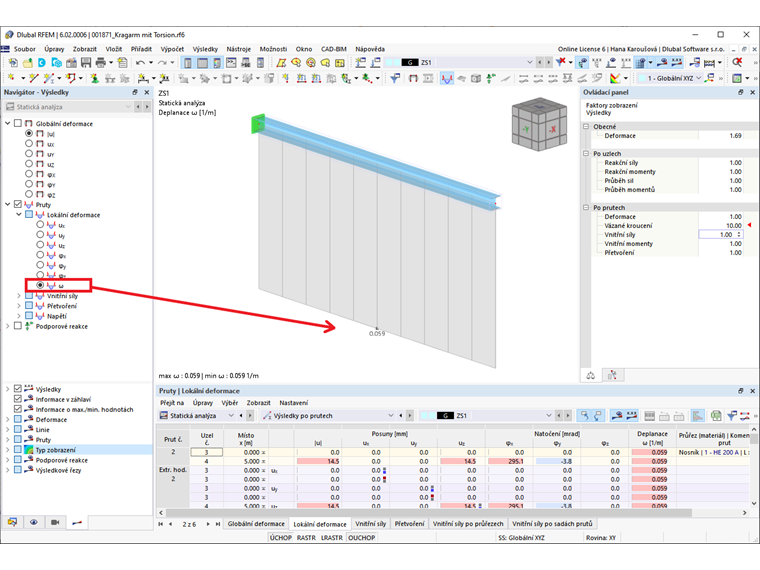
Task: Click the camera views icon at the navigator bottom
Action: pyautogui.click(x=55, y=522)
